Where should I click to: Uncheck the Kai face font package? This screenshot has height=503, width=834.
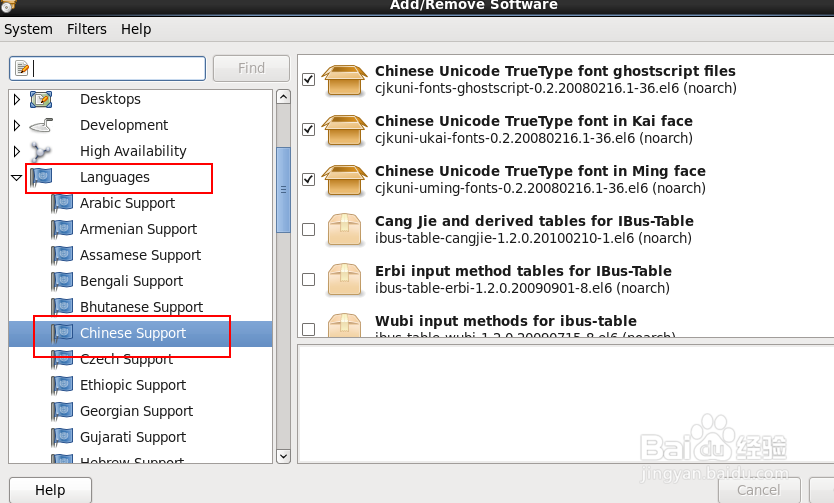308,130
